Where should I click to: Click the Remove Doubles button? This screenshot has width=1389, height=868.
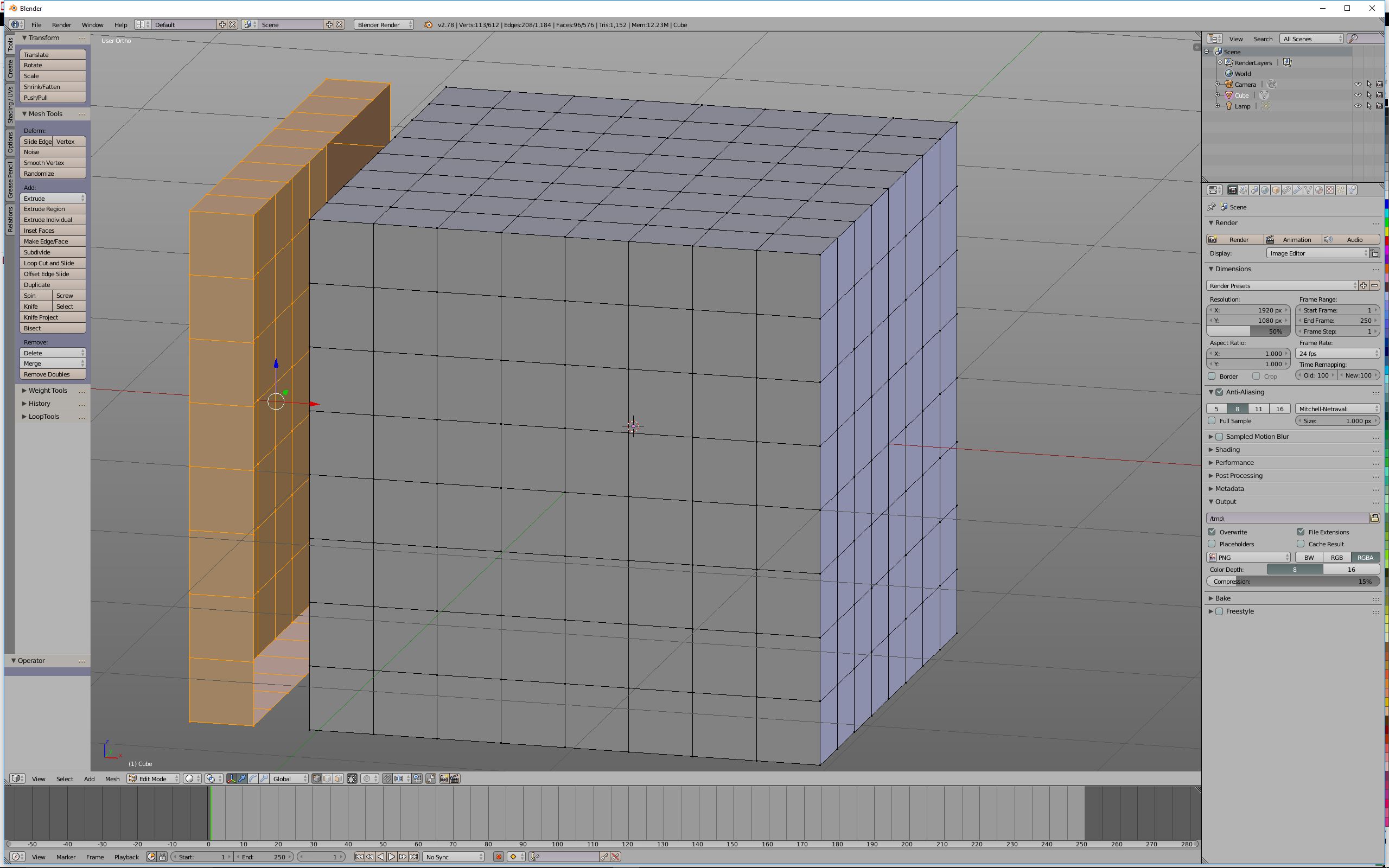(x=52, y=374)
